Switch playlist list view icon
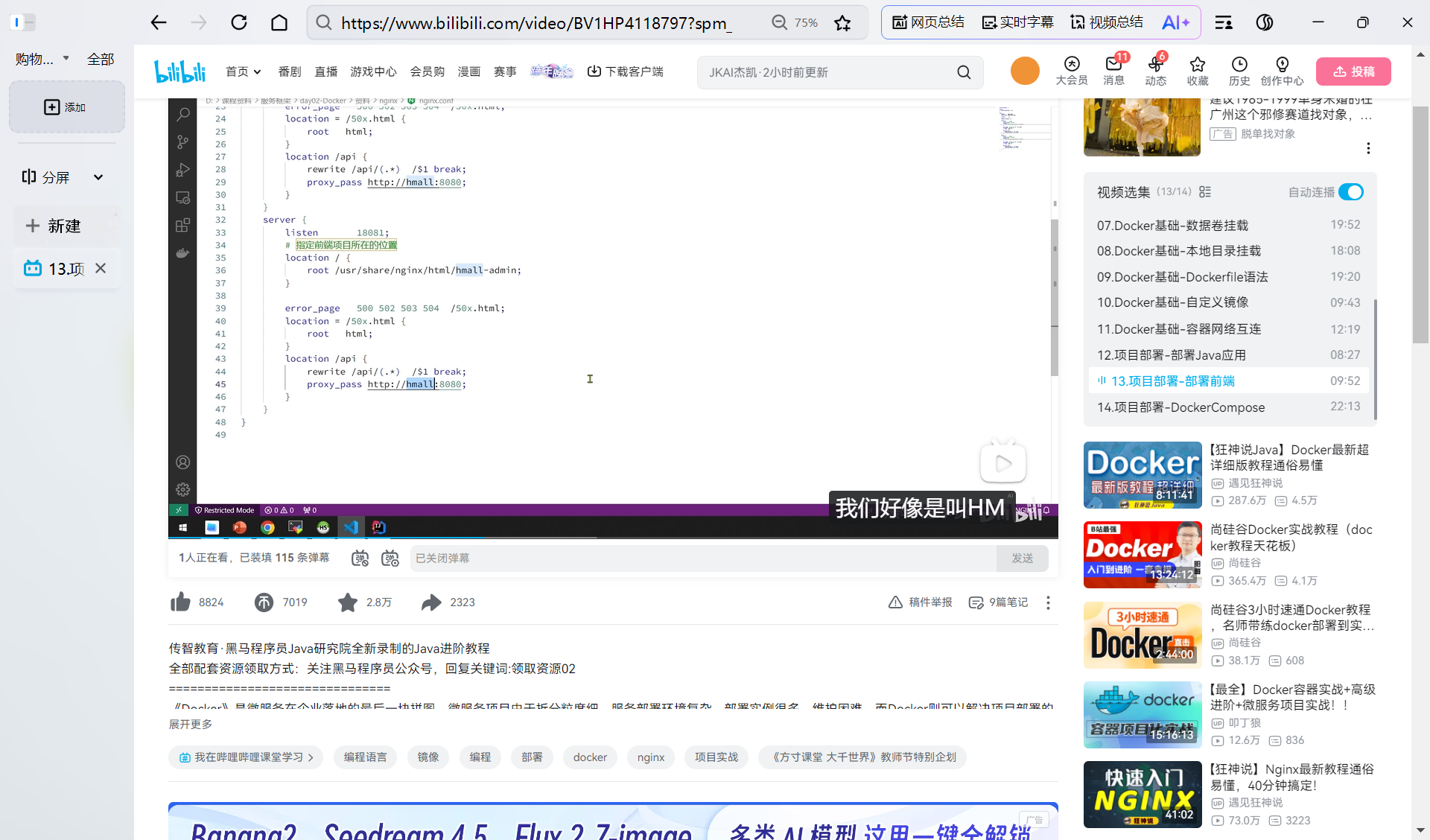Image resolution: width=1430 pixels, height=840 pixels. 1205,192
